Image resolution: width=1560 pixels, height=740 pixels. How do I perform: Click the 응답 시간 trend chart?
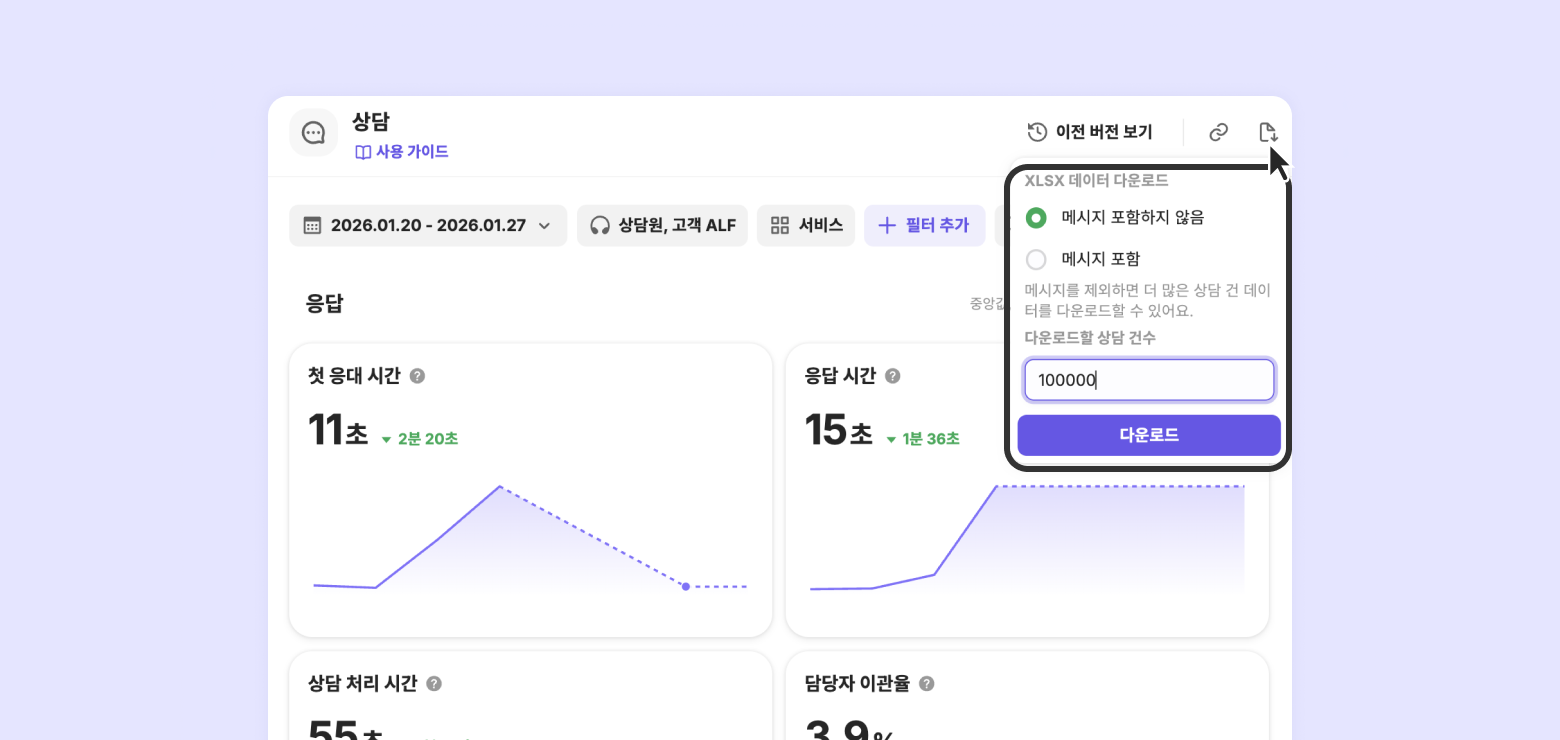pos(1027,540)
